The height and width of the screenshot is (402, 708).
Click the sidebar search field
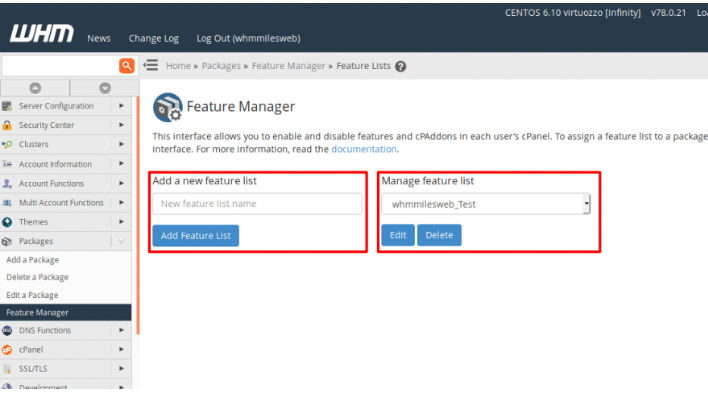click(x=60, y=65)
